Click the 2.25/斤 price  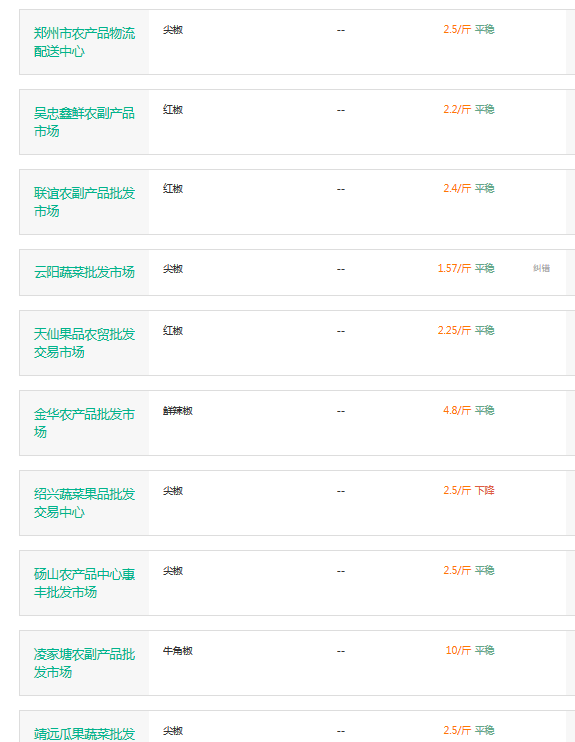[454, 330]
